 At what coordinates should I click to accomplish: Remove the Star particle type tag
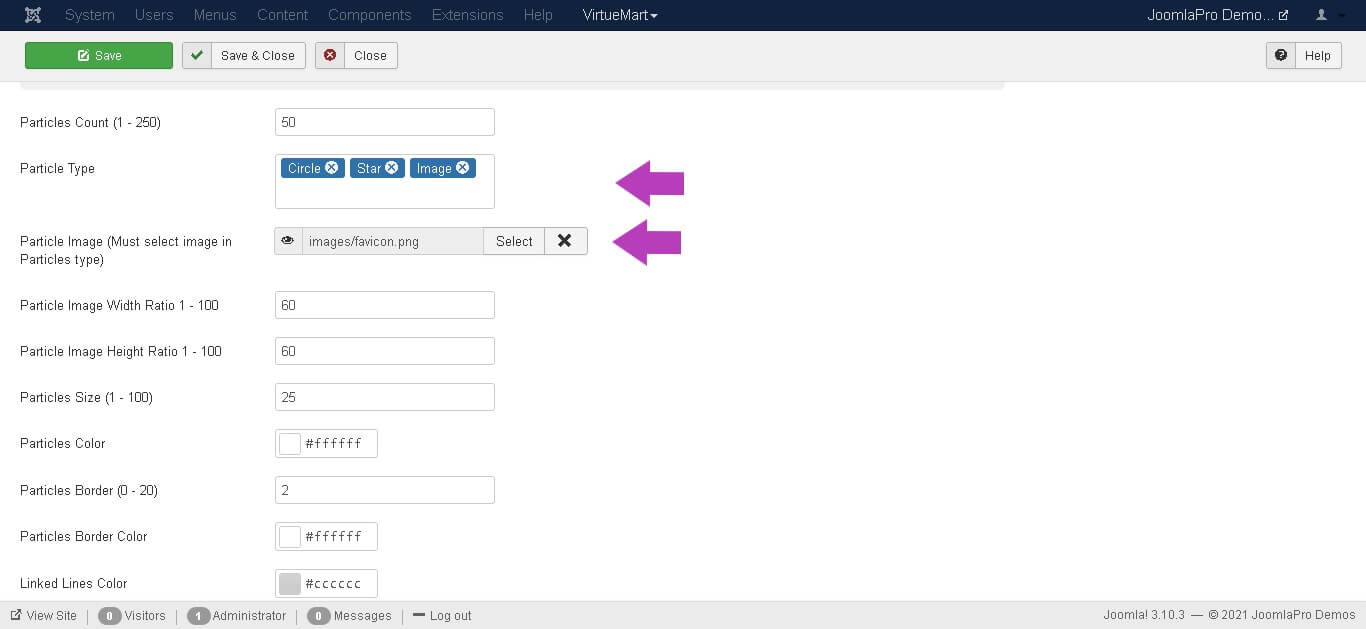(392, 168)
